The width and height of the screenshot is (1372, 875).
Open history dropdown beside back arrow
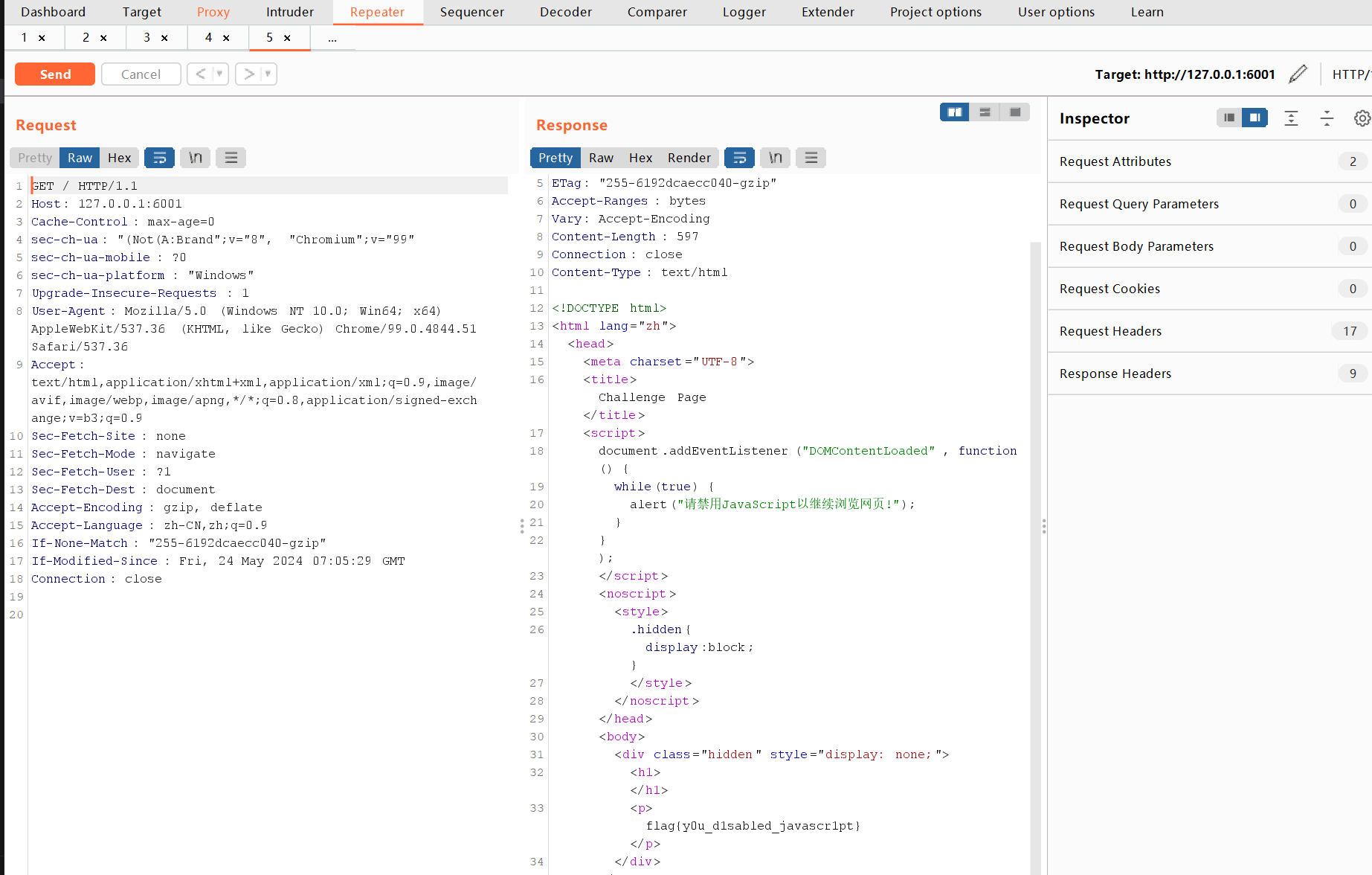[220, 74]
